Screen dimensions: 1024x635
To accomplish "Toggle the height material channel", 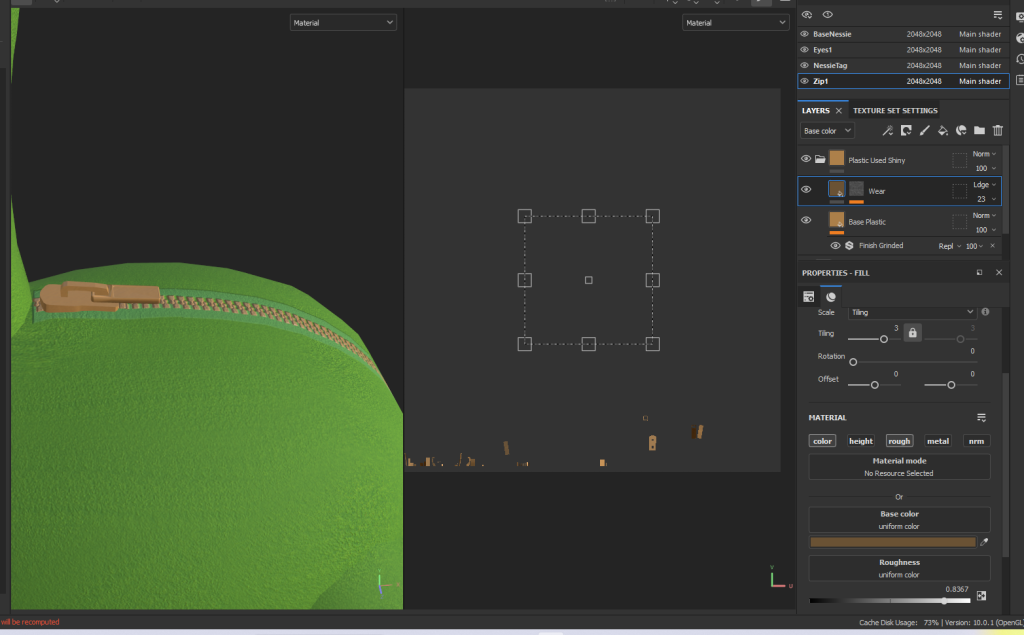I will [861, 441].
